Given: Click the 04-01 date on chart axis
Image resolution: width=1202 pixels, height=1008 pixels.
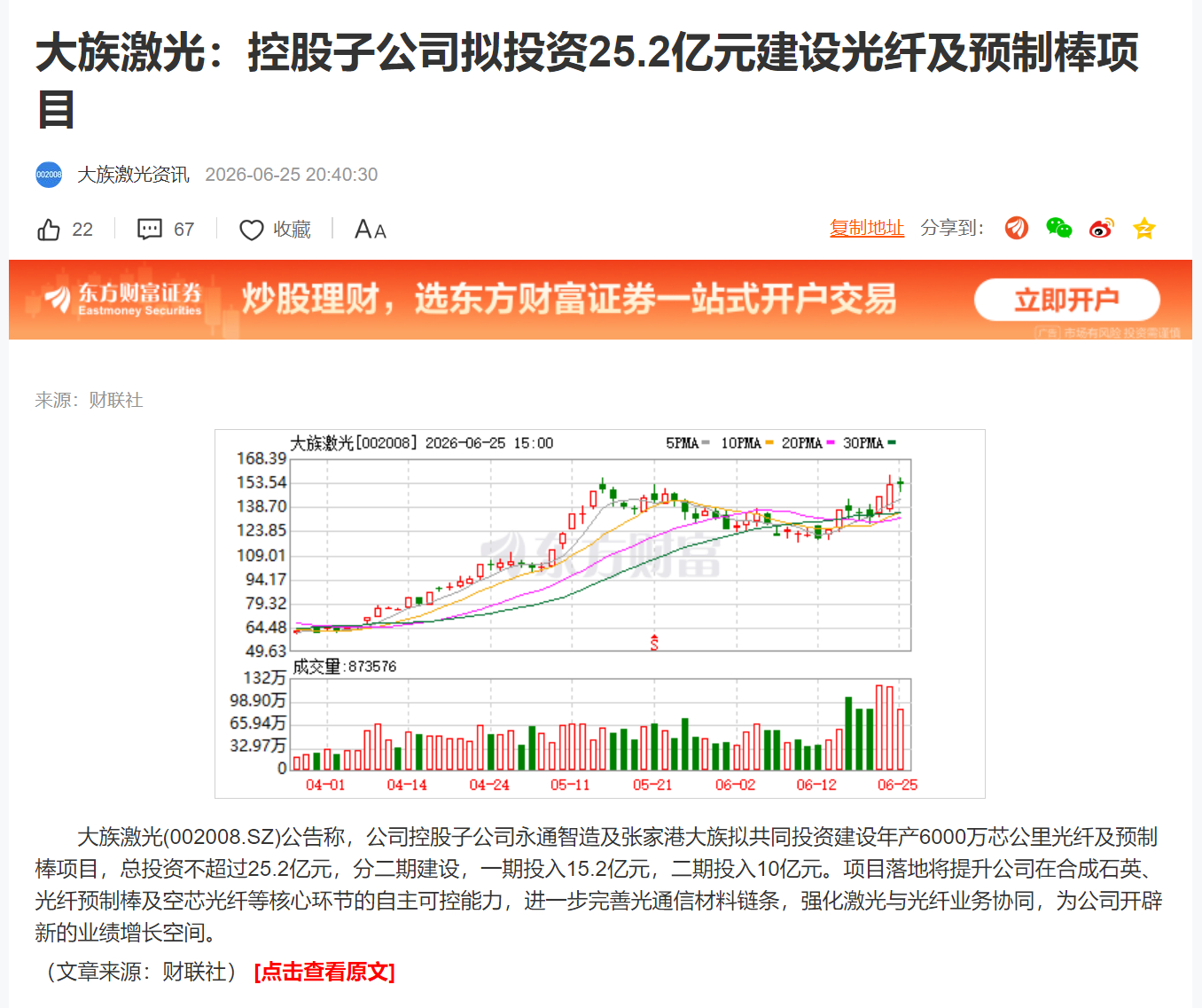Looking at the screenshot, I should [325, 785].
